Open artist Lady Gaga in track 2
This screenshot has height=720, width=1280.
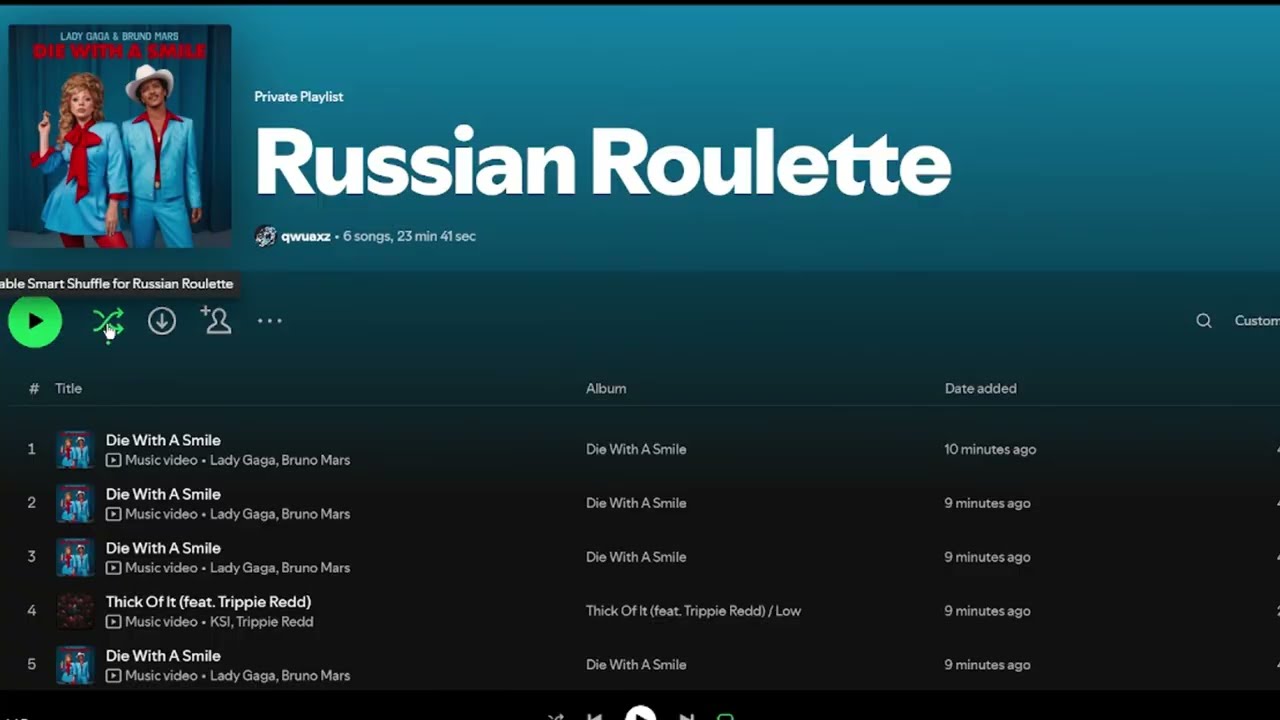241,514
